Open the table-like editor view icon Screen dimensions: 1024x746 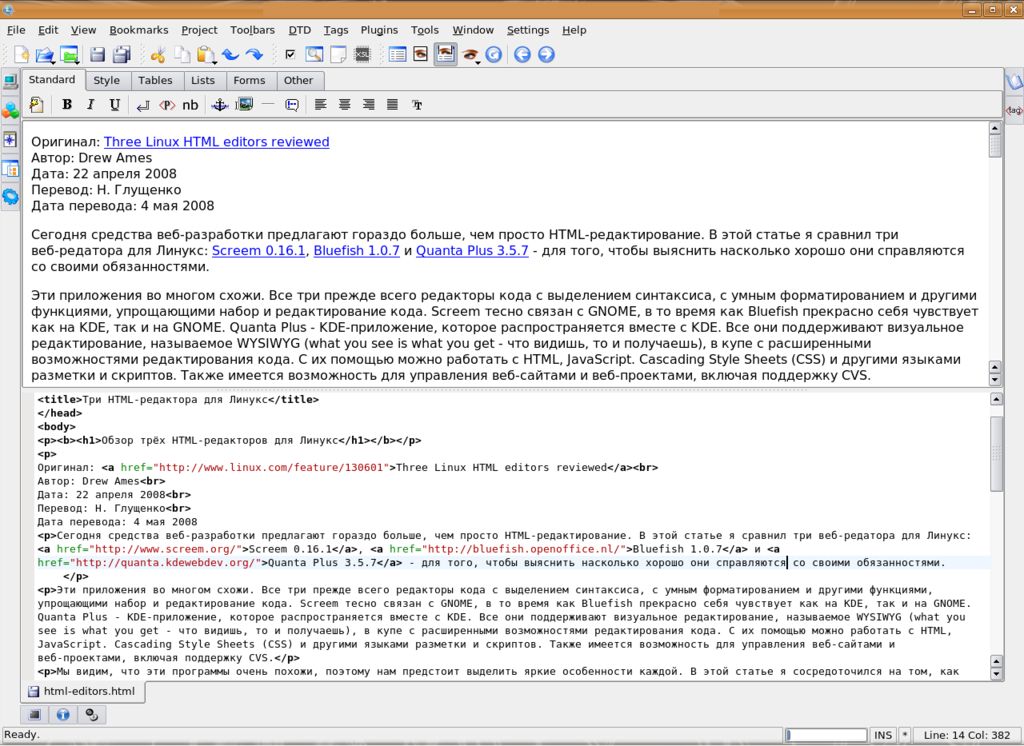point(397,54)
